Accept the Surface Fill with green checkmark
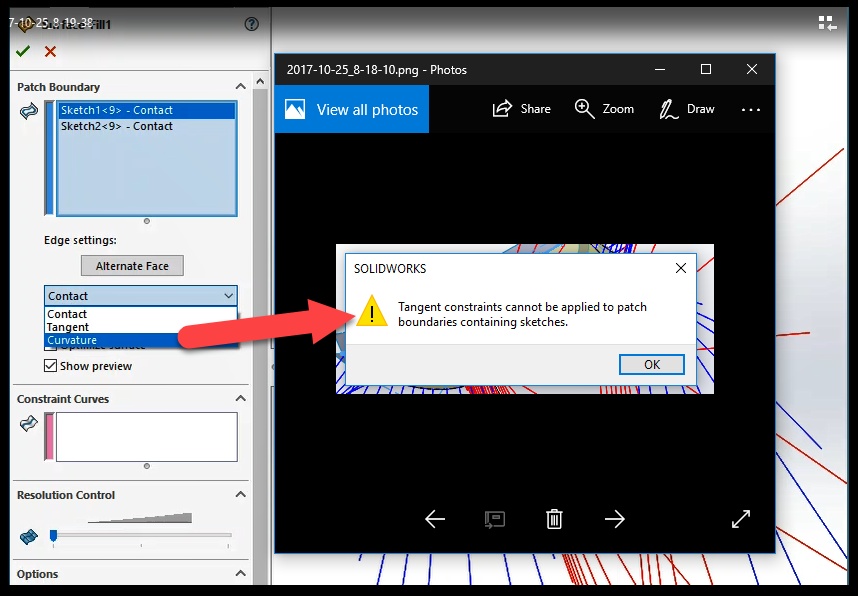Image resolution: width=858 pixels, height=596 pixels. point(22,51)
